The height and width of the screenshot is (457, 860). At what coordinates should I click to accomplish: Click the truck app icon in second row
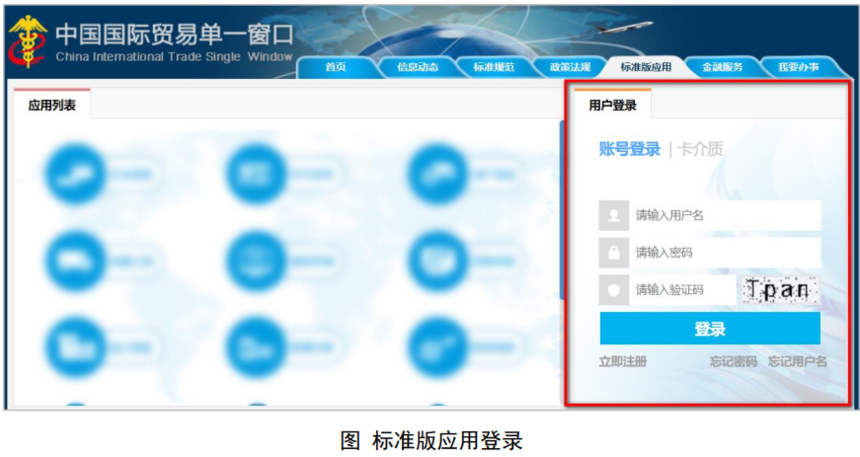tap(75, 260)
